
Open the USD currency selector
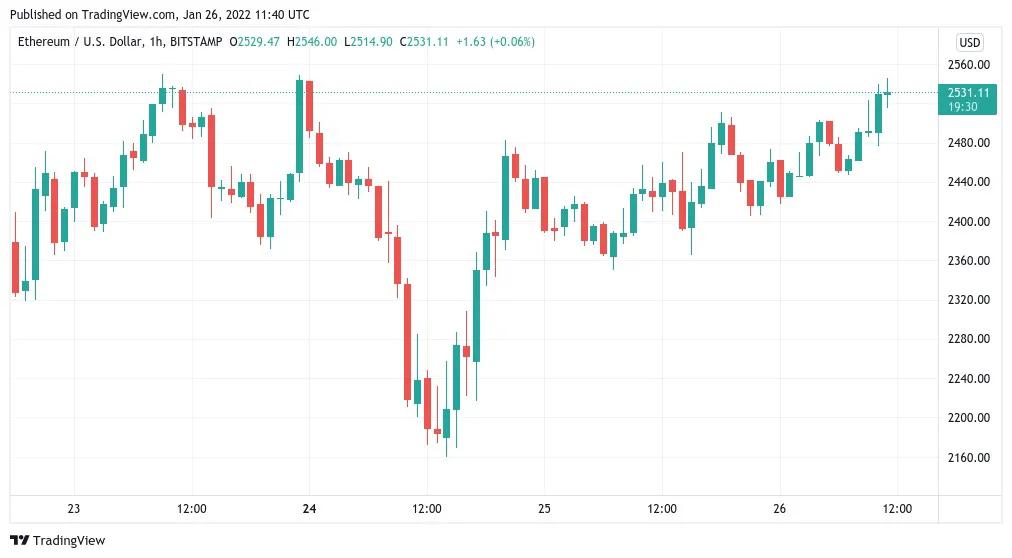coord(969,42)
